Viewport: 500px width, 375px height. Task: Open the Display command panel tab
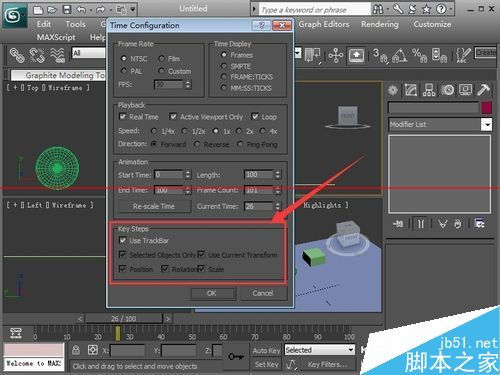465,90
